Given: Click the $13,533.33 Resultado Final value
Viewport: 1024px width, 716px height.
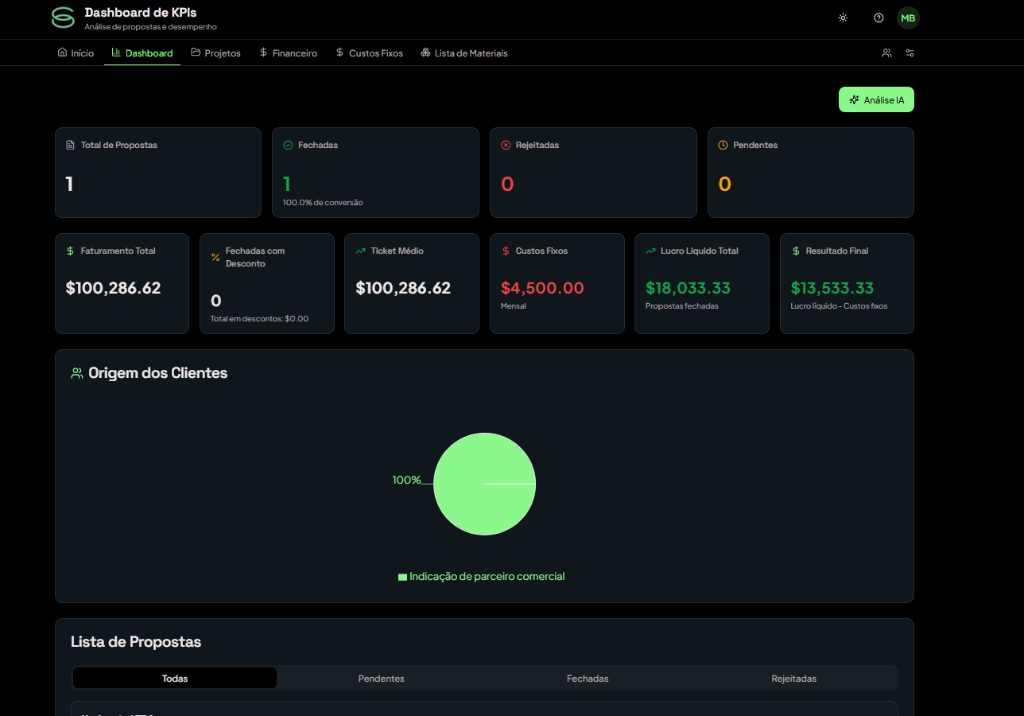Looking at the screenshot, I should [x=832, y=288].
